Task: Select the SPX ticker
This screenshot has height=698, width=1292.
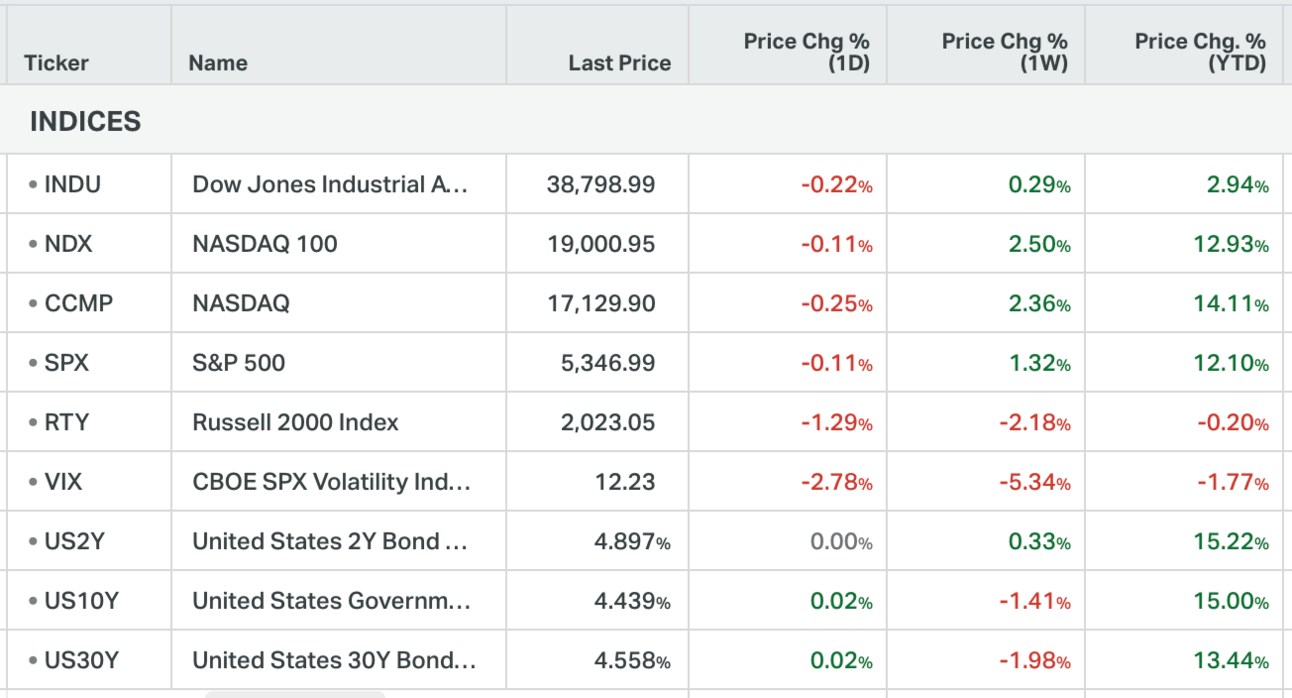Action: (66, 363)
